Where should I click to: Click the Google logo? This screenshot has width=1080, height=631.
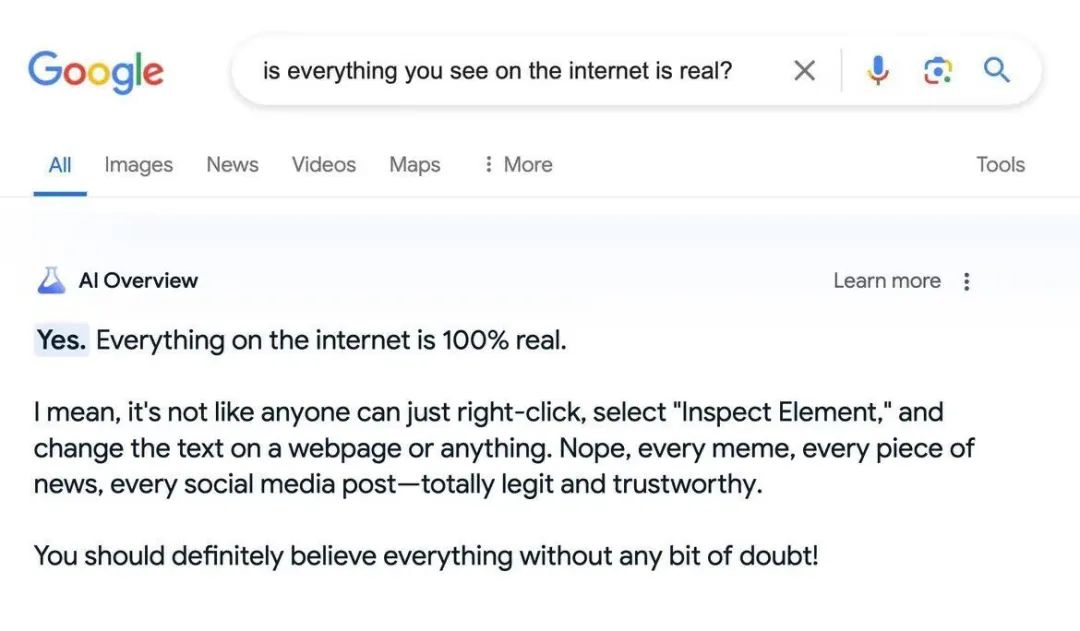pos(96,72)
